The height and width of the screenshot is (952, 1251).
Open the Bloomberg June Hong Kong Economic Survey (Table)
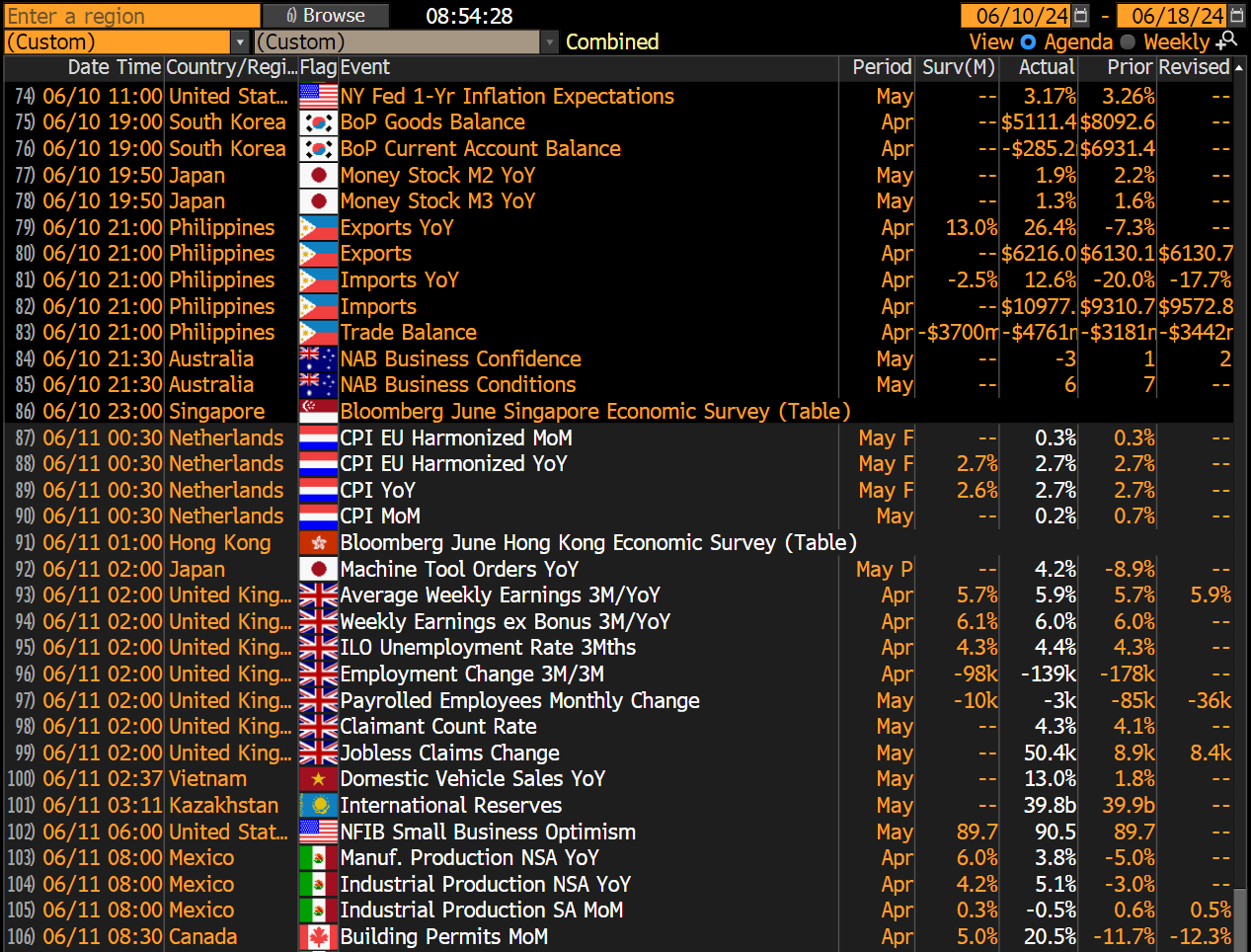pyautogui.click(x=598, y=542)
